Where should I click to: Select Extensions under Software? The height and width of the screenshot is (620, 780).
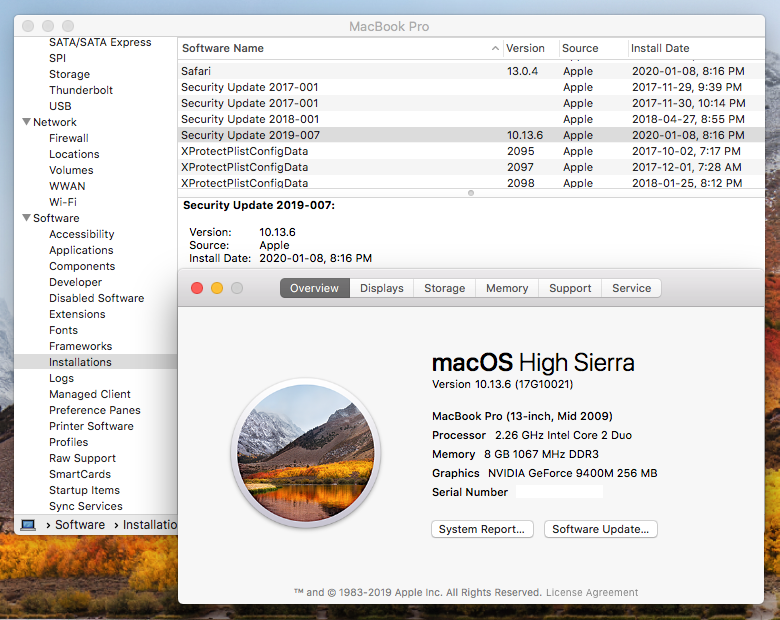77,314
